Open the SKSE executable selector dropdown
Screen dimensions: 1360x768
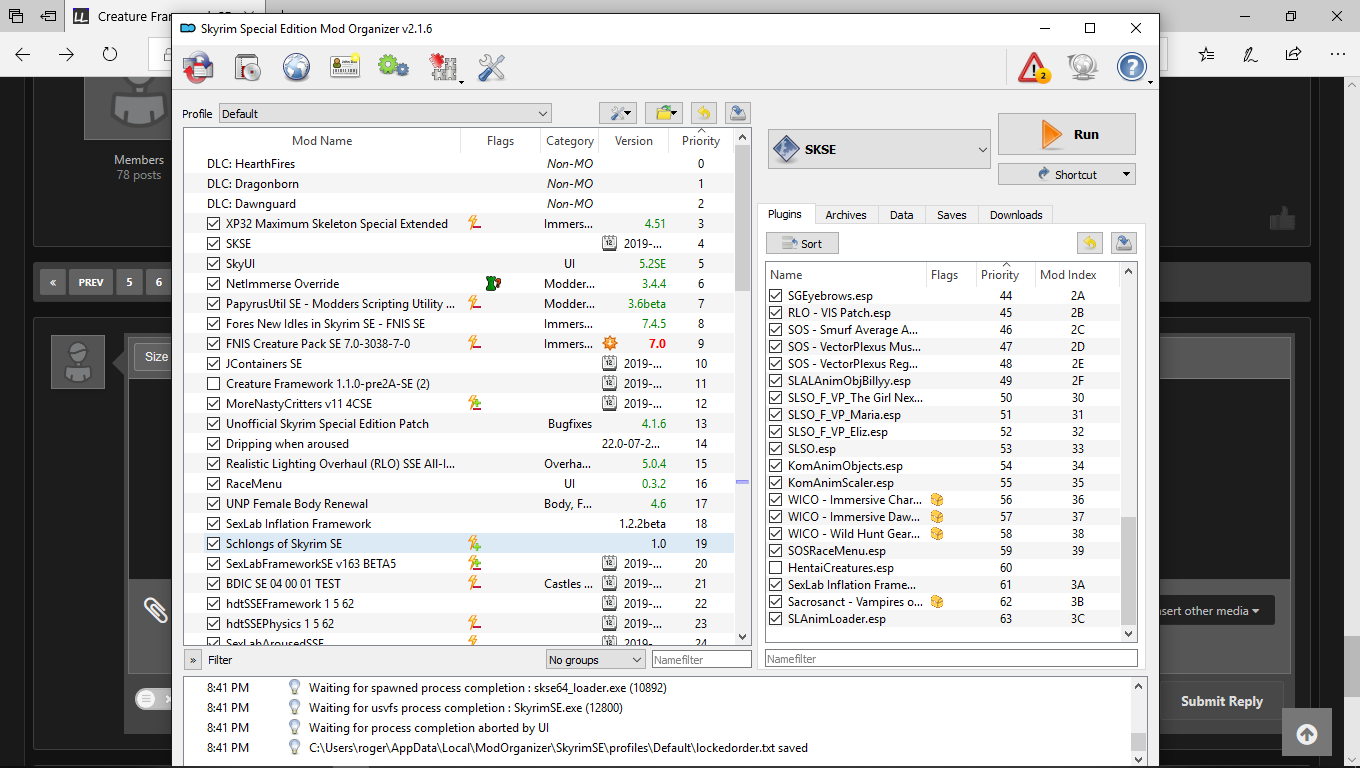pos(879,149)
